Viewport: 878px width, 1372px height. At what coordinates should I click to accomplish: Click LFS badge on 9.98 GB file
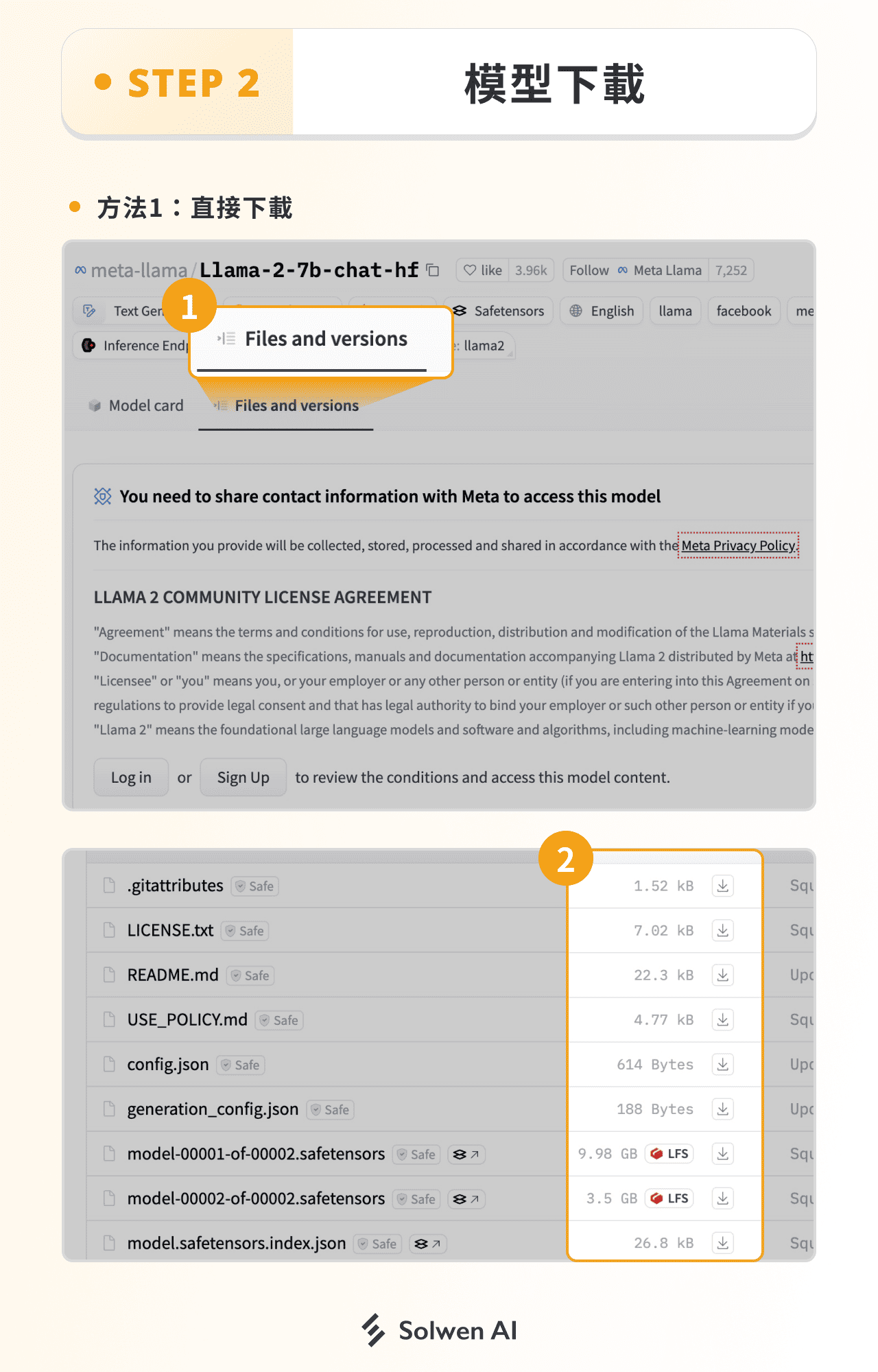[669, 1154]
